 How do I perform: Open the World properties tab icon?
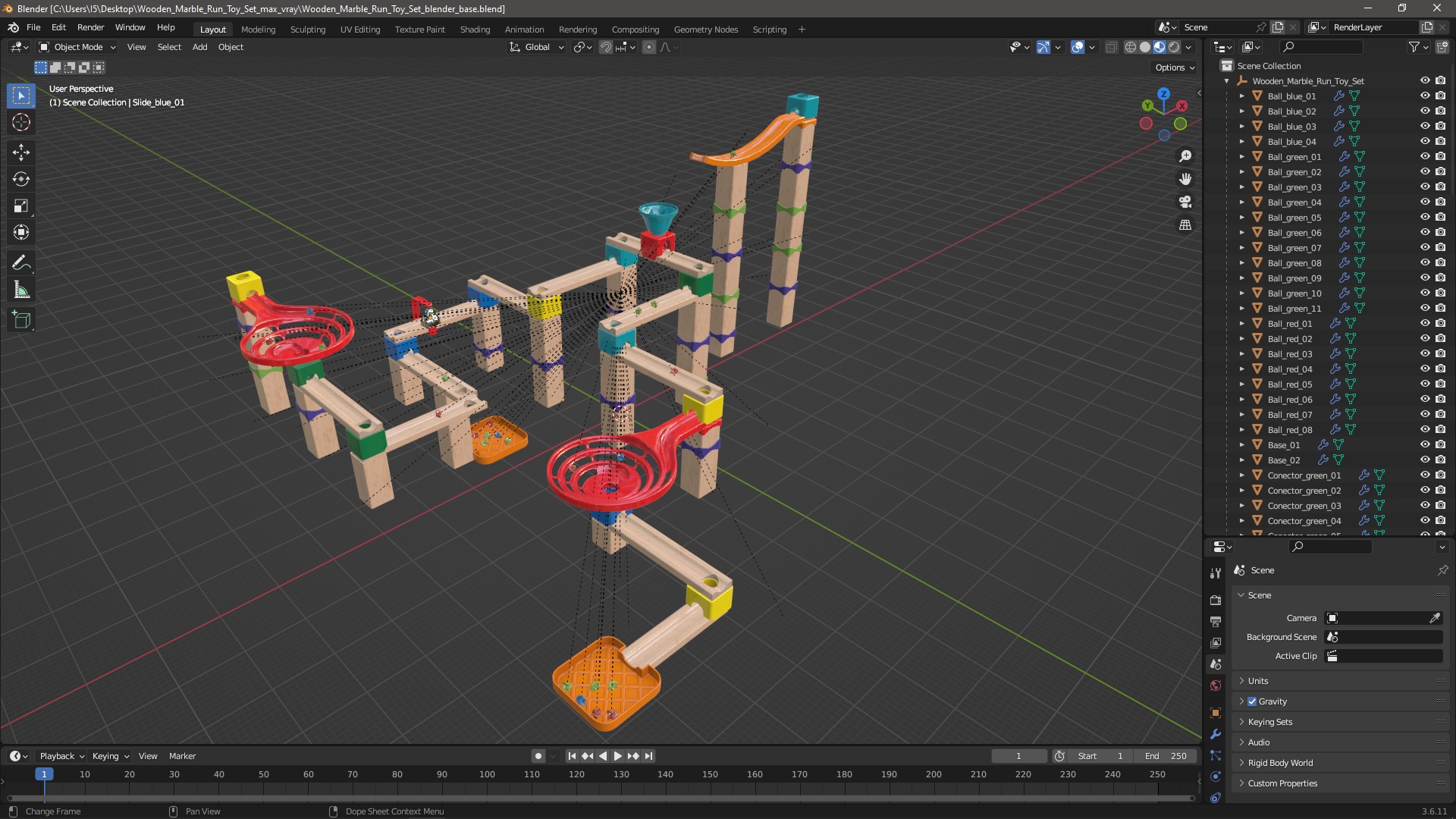tap(1216, 686)
